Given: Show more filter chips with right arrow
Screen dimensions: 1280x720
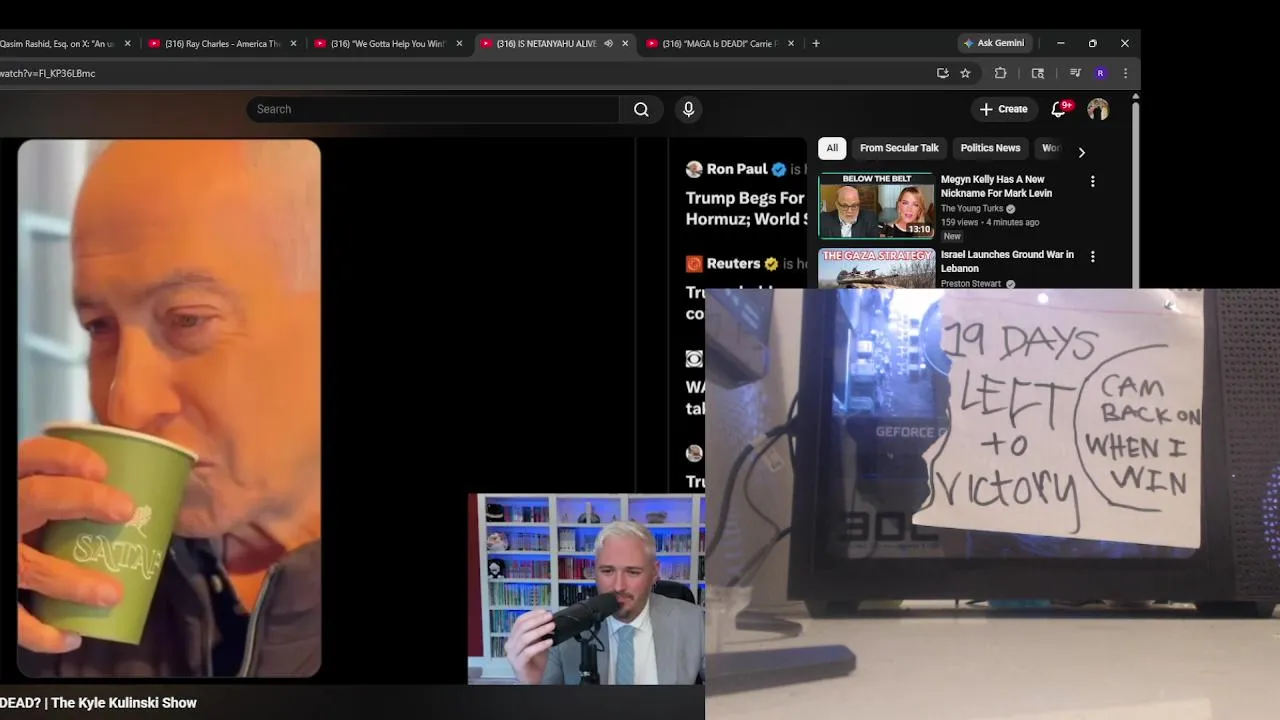Looking at the screenshot, I should click(1081, 152).
